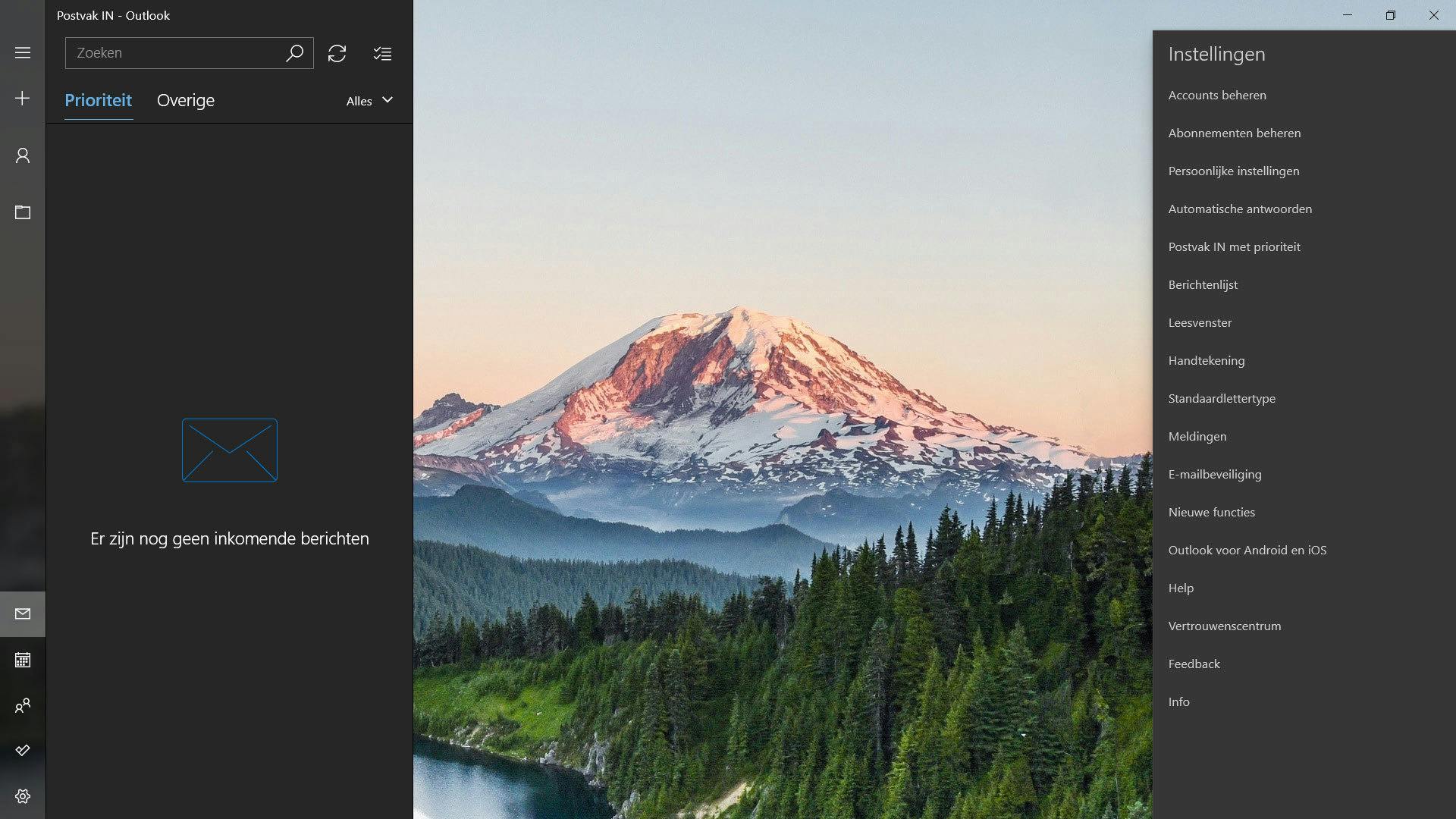Open Handtekening settings entry
1456x819 pixels.
pos(1206,360)
